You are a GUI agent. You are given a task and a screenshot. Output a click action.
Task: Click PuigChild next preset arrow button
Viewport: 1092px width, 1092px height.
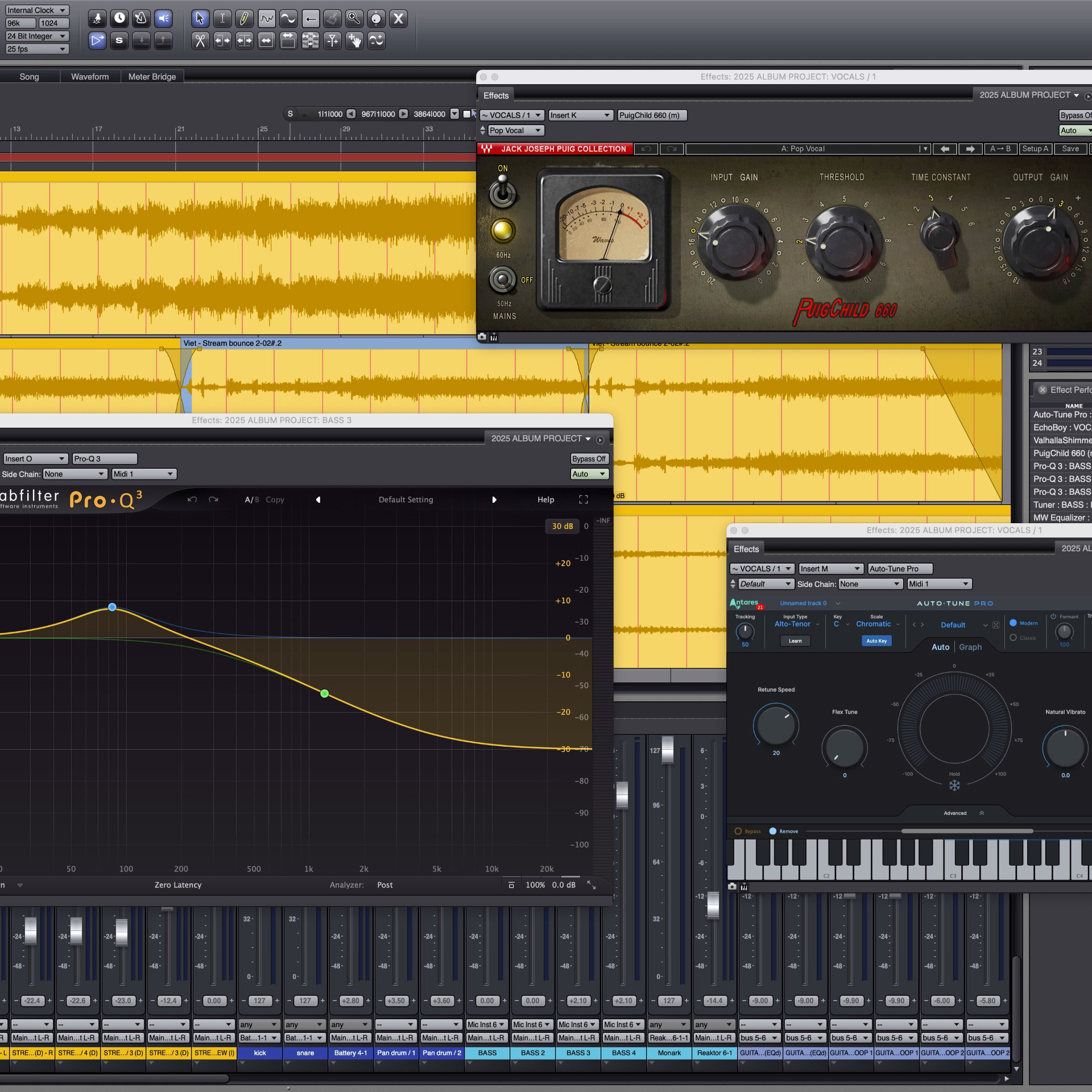point(970,148)
